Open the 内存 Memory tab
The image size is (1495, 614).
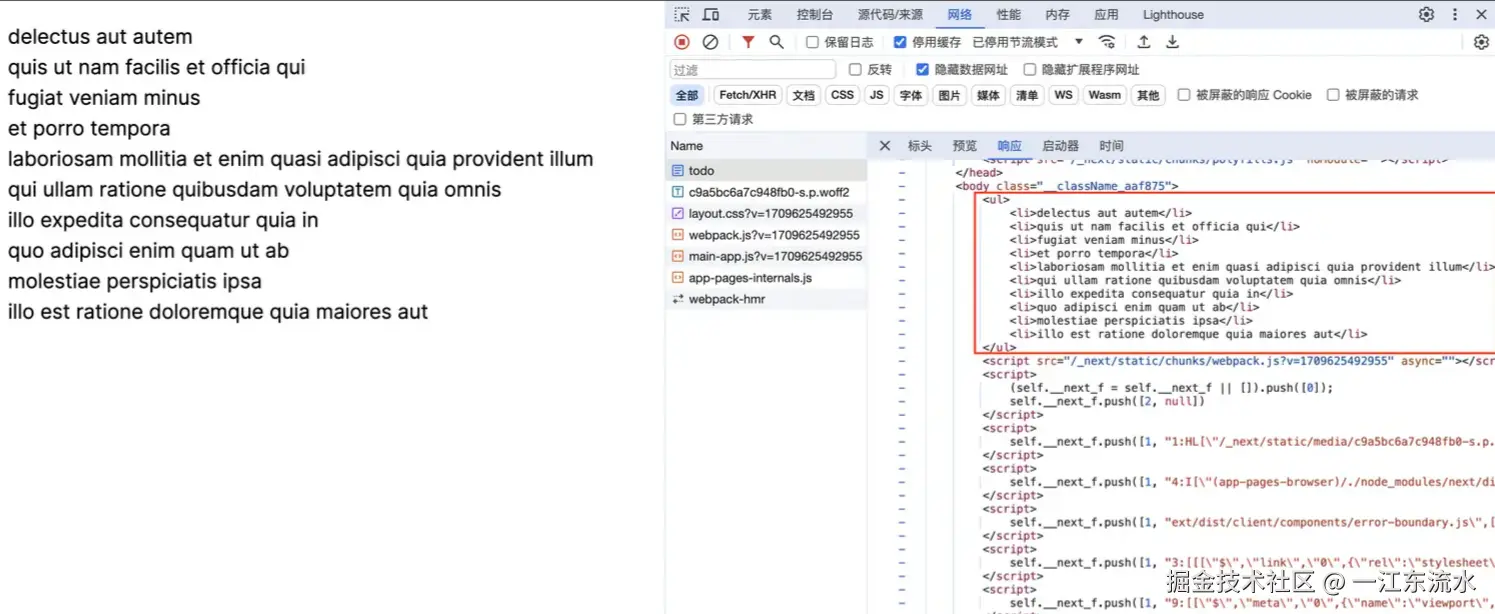(x=1058, y=15)
